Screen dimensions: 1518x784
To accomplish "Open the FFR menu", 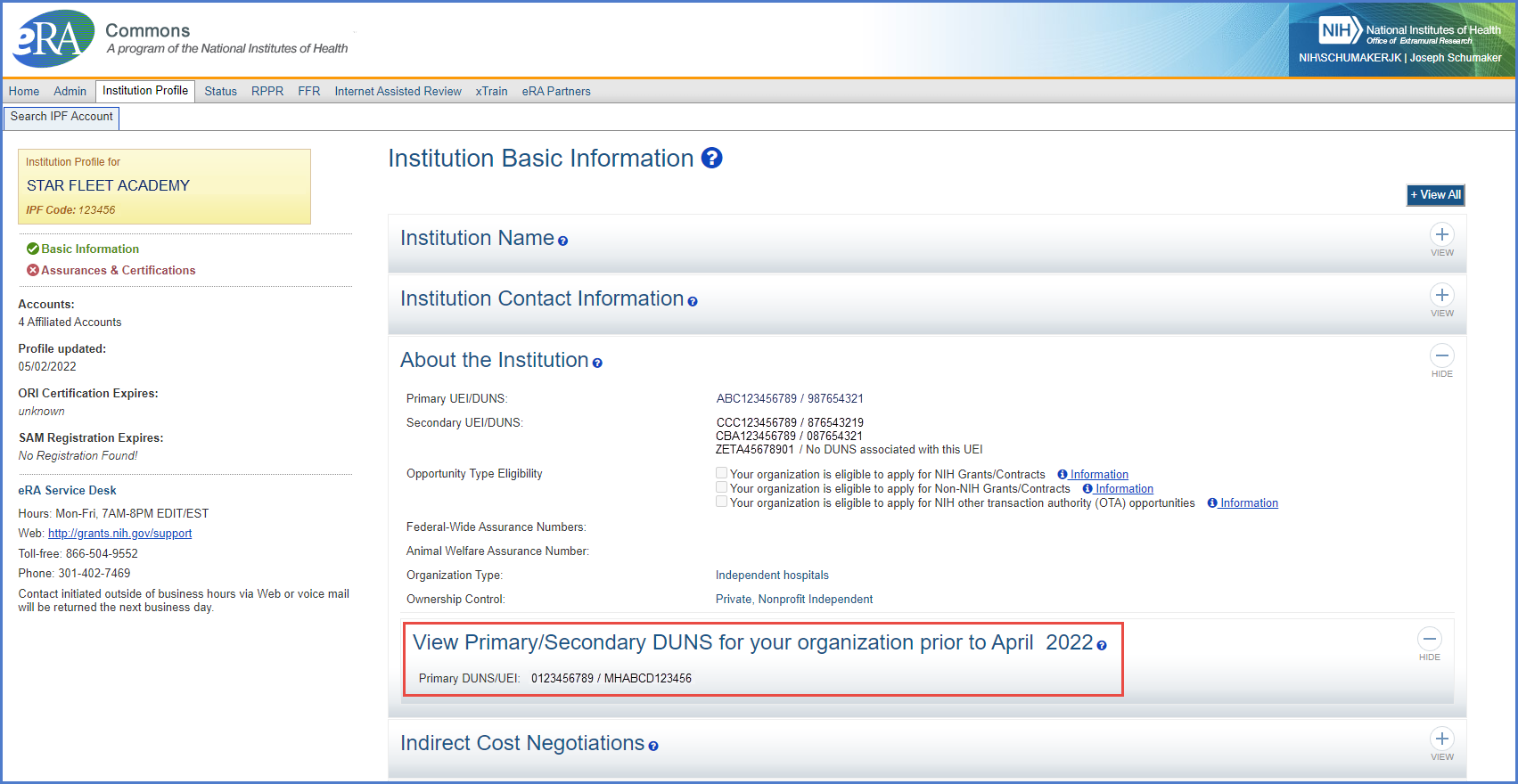I will (308, 91).
